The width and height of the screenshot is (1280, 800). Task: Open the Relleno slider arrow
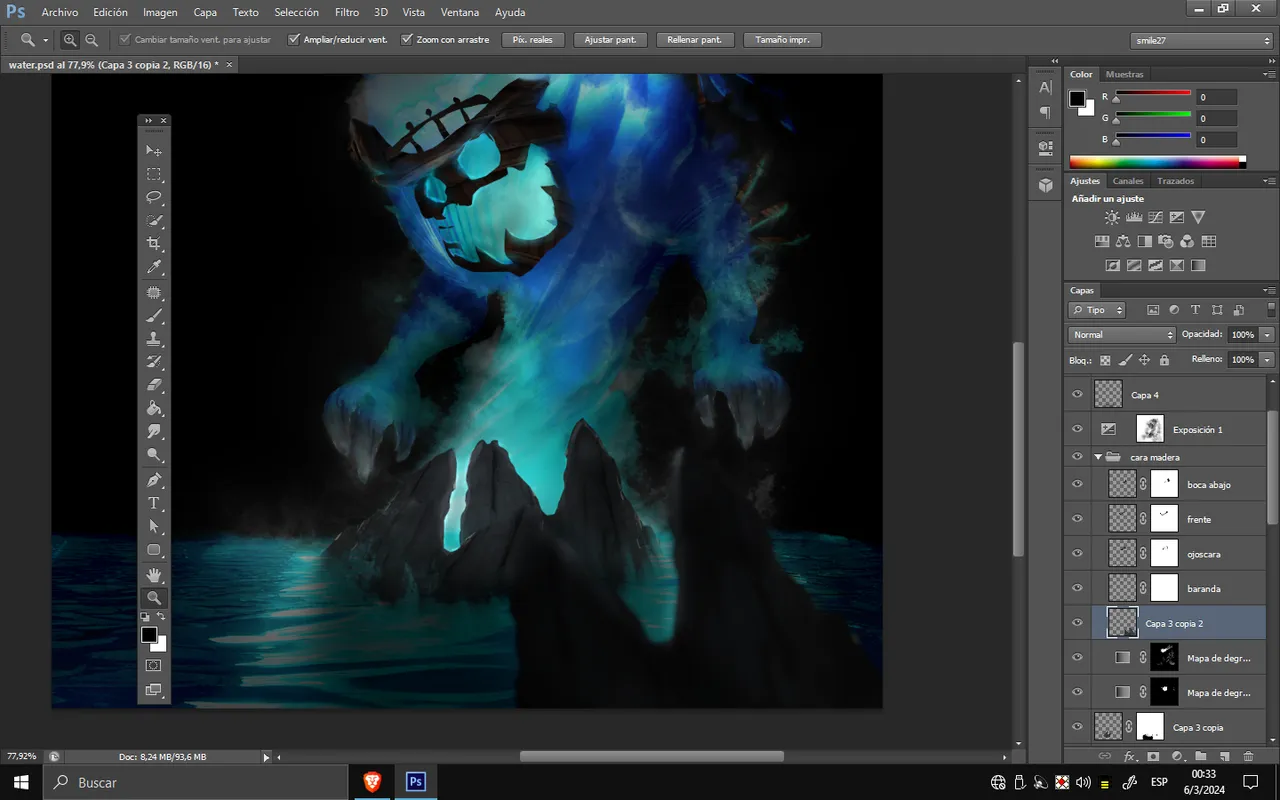(x=1268, y=359)
